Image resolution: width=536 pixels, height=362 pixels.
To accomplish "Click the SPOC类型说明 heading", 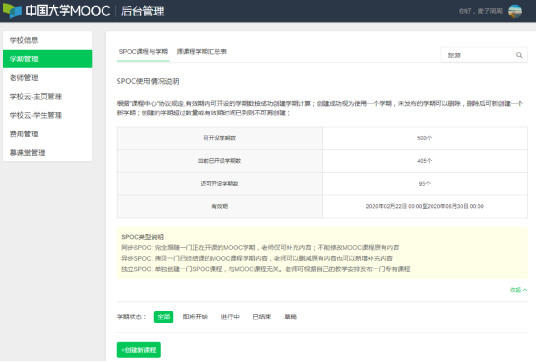I will click(x=143, y=237).
